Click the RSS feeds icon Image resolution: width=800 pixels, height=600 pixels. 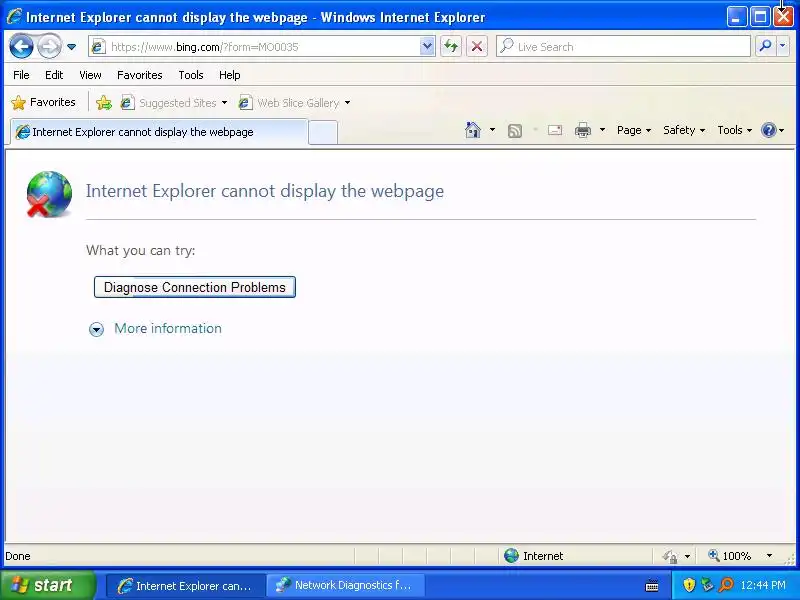[x=515, y=131]
